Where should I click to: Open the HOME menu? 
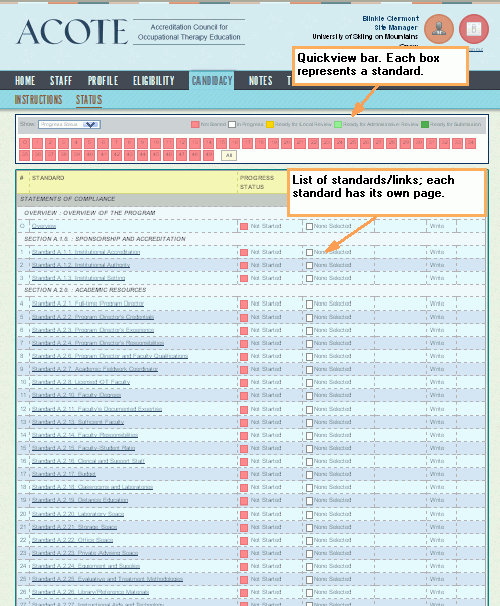[25, 81]
